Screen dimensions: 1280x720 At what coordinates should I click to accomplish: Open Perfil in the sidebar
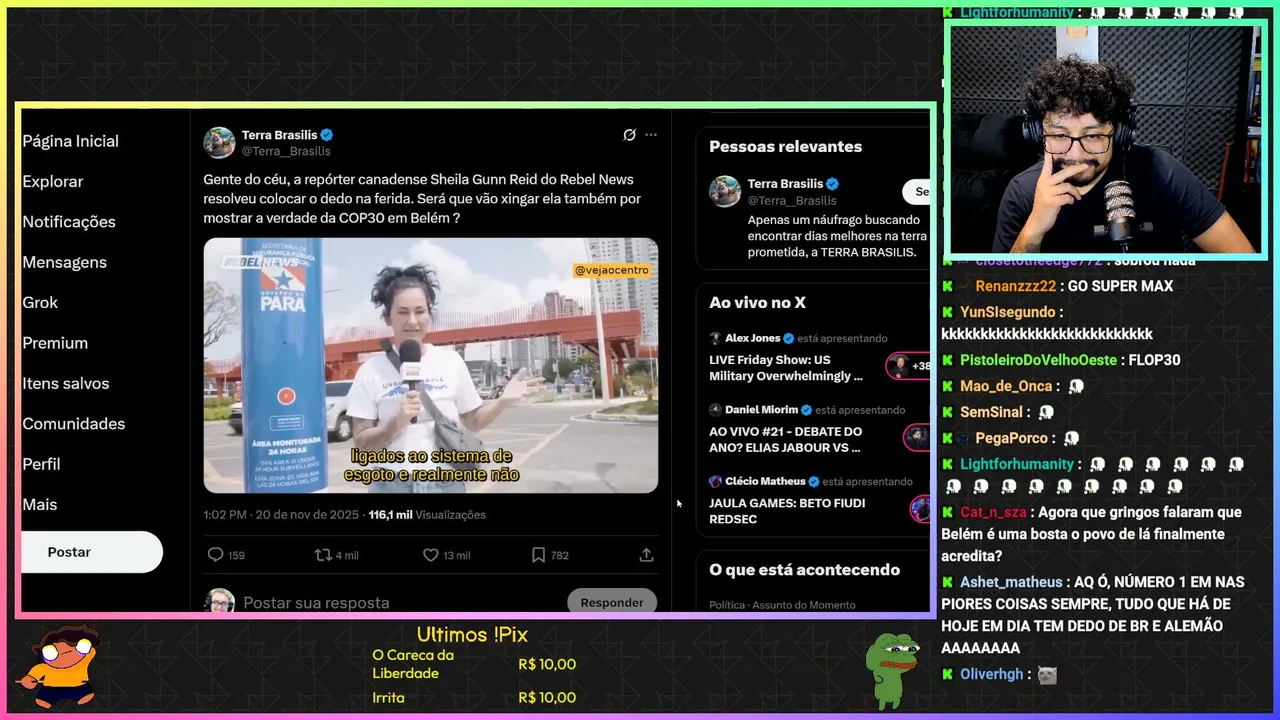tap(41, 464)
